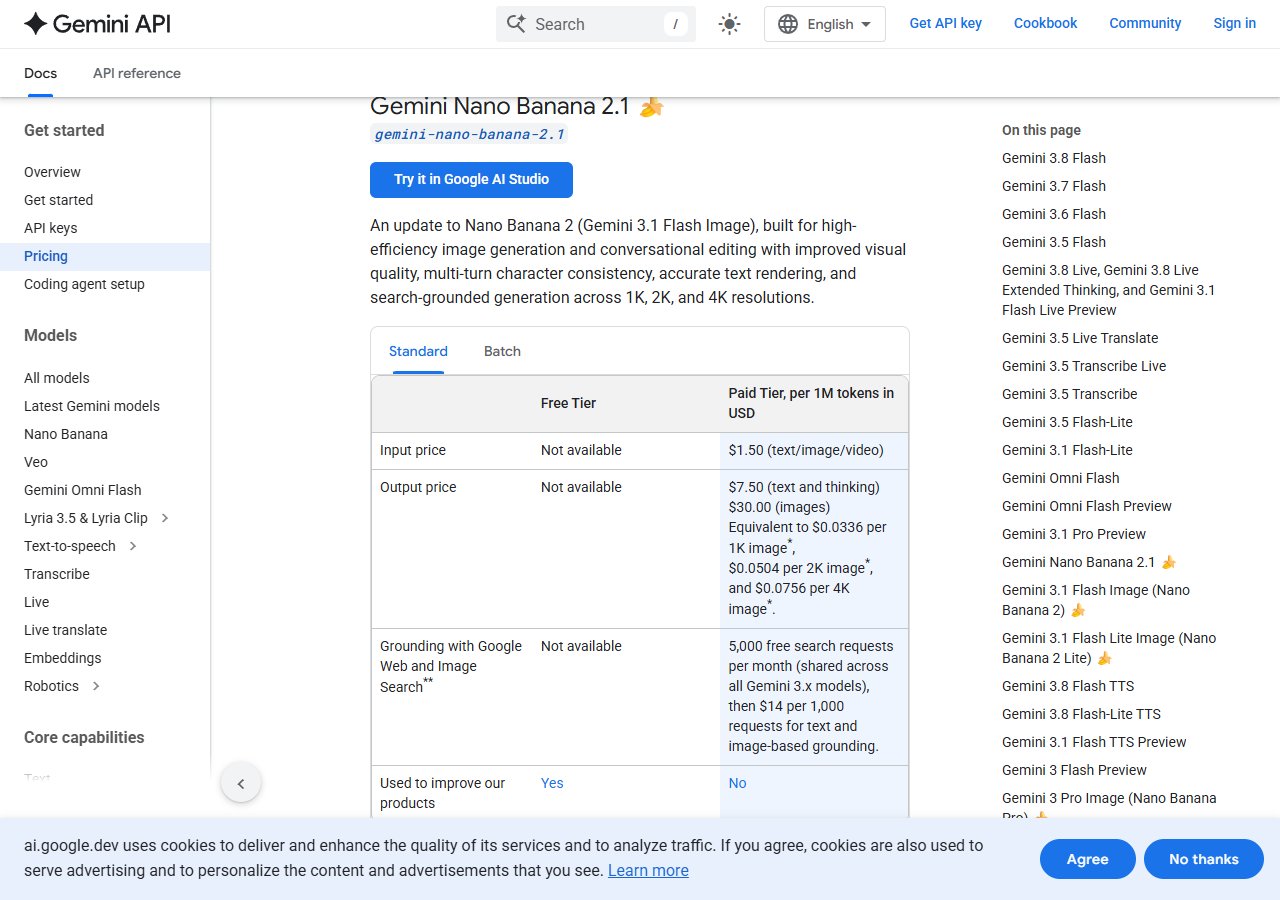Expand the Robotics sidebar section

tap(96, 686)
